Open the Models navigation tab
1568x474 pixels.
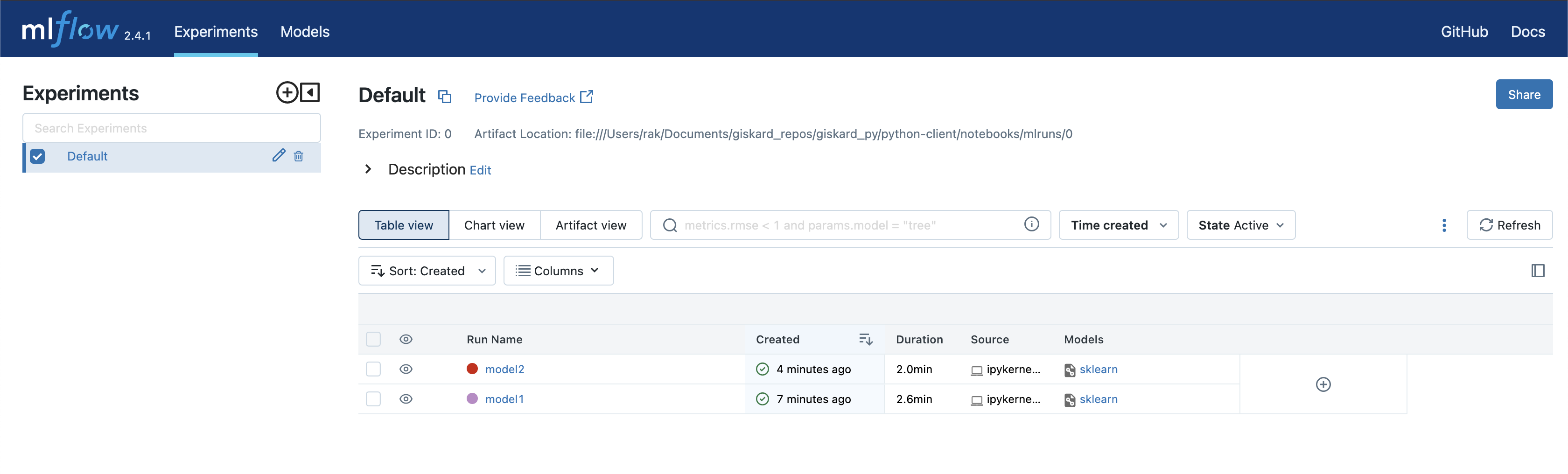point(305,32)
